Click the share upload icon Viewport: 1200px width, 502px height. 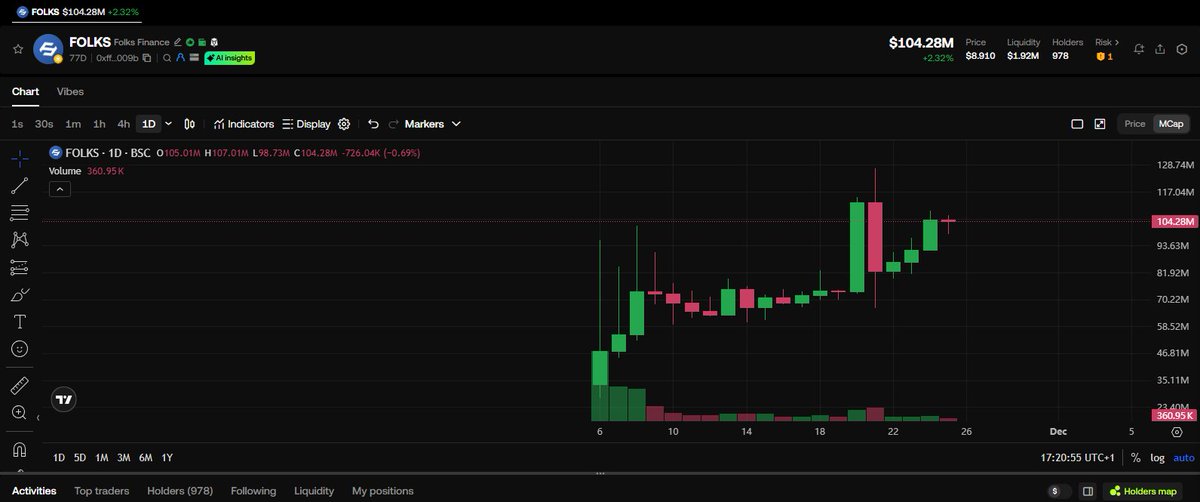tap(1160, 49)
